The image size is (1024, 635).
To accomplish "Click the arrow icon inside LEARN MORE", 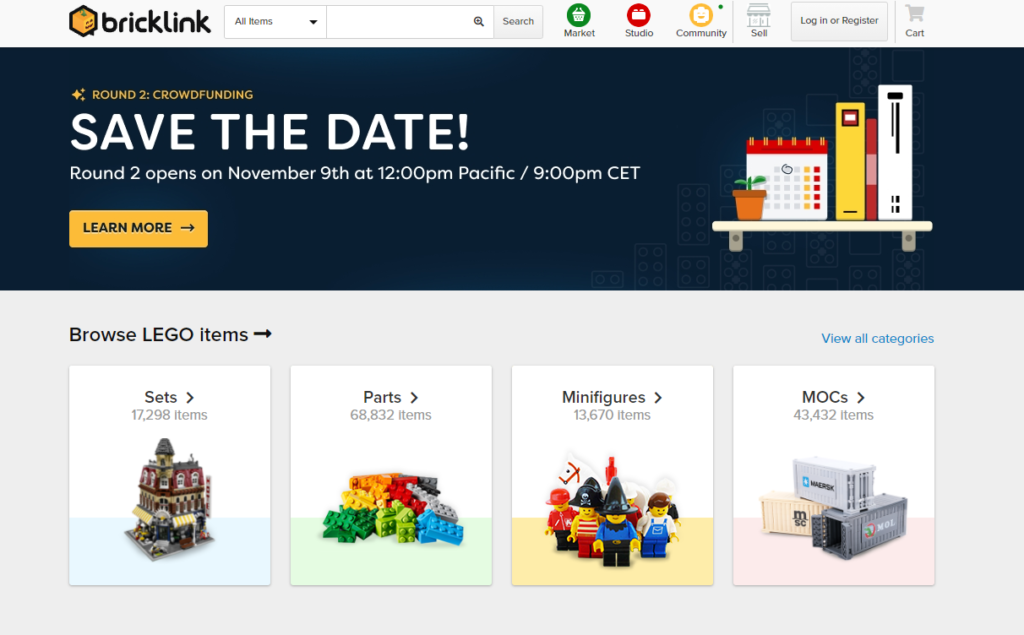I will (187, 228).
